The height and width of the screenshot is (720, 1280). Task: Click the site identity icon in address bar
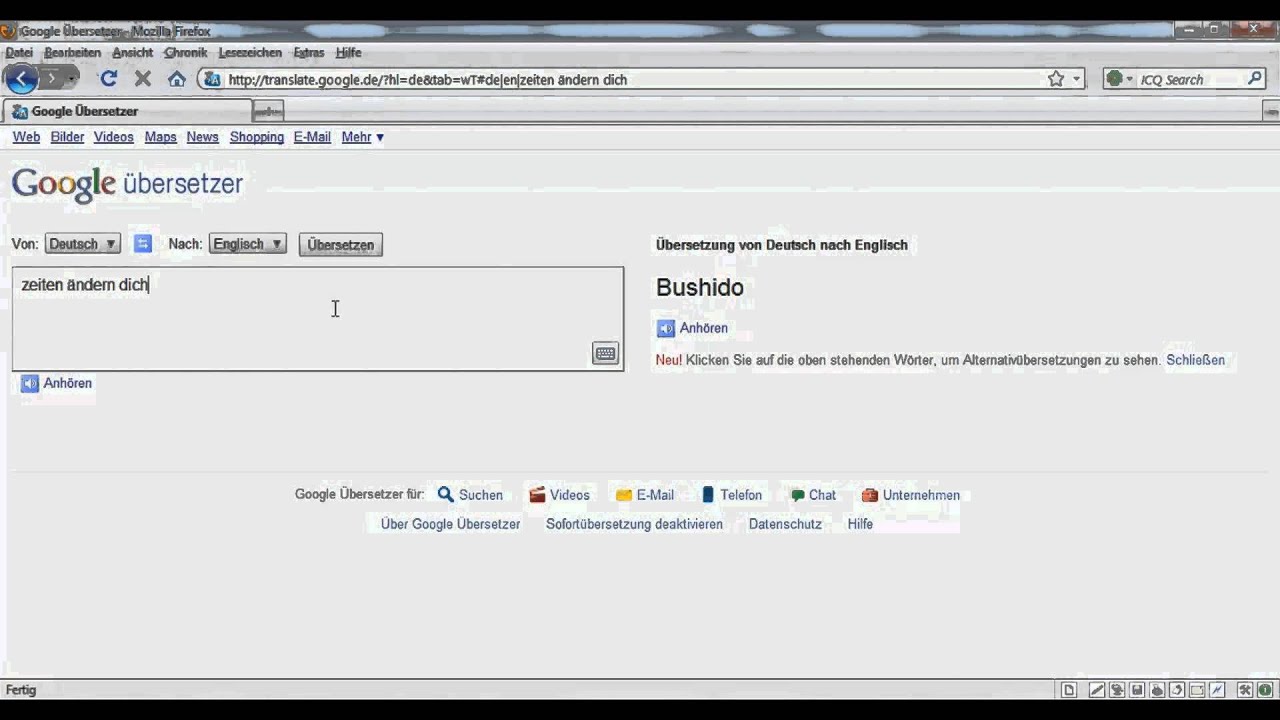pos(211,79)
